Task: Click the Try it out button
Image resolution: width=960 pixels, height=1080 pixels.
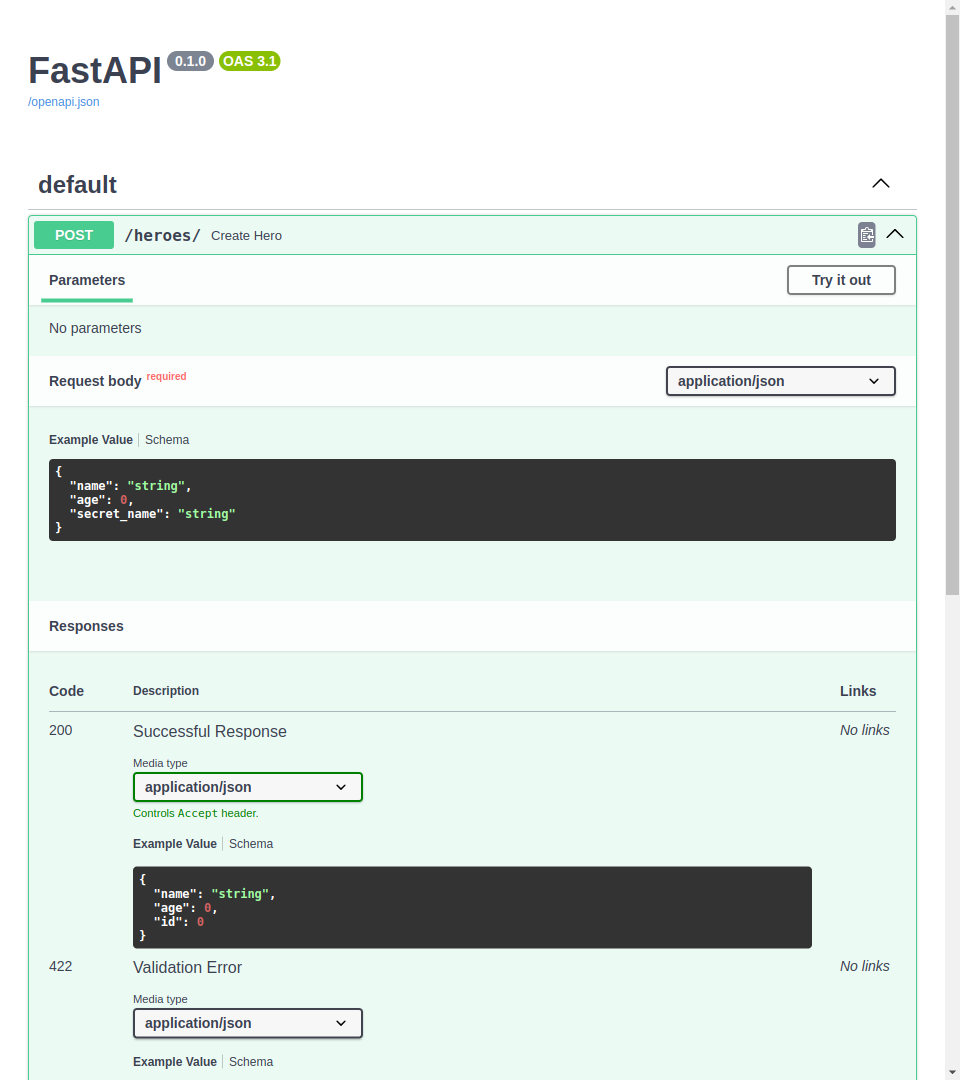Action: 840,280
